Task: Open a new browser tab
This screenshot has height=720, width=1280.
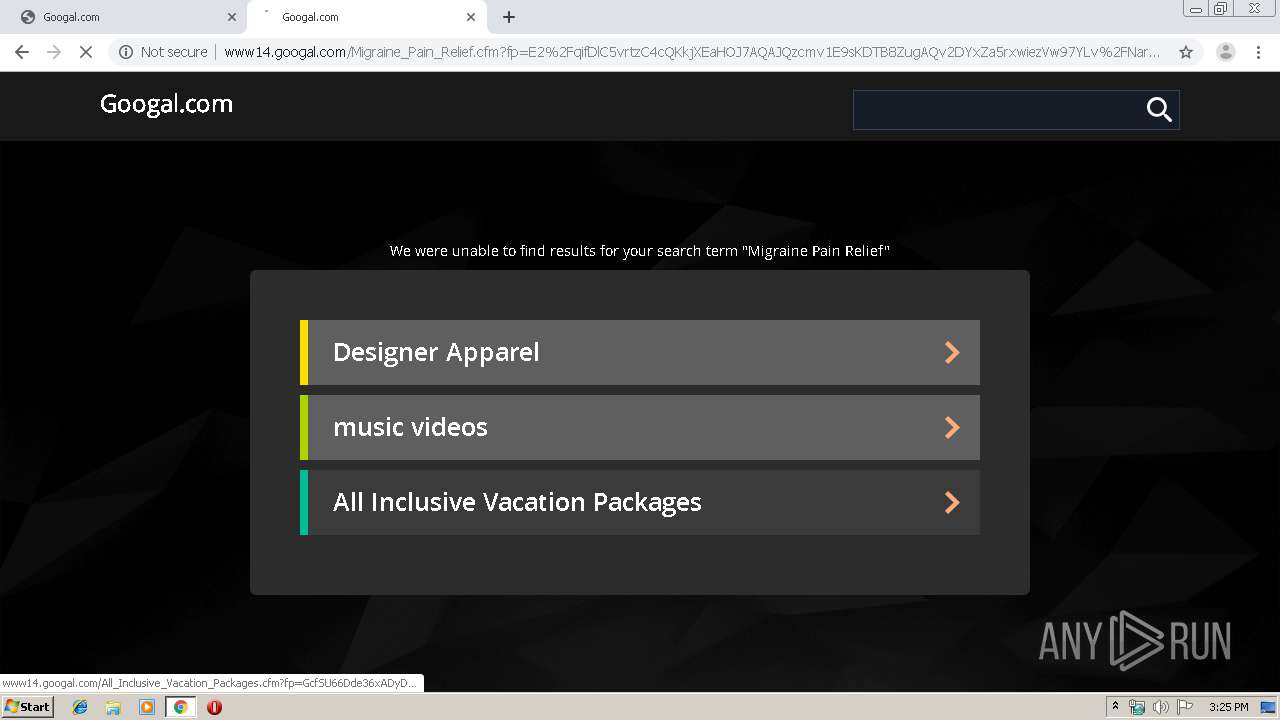Action: 509,17
